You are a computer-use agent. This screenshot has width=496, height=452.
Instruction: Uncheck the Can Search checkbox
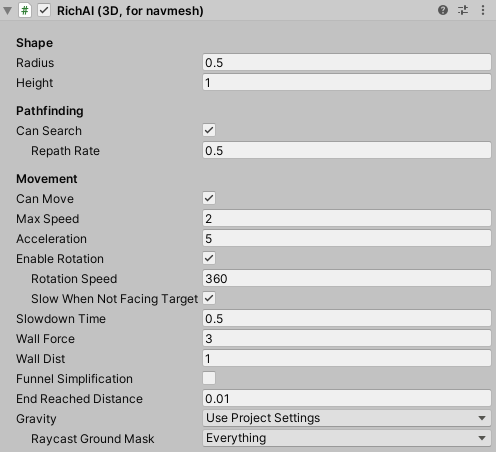(209, 130)
